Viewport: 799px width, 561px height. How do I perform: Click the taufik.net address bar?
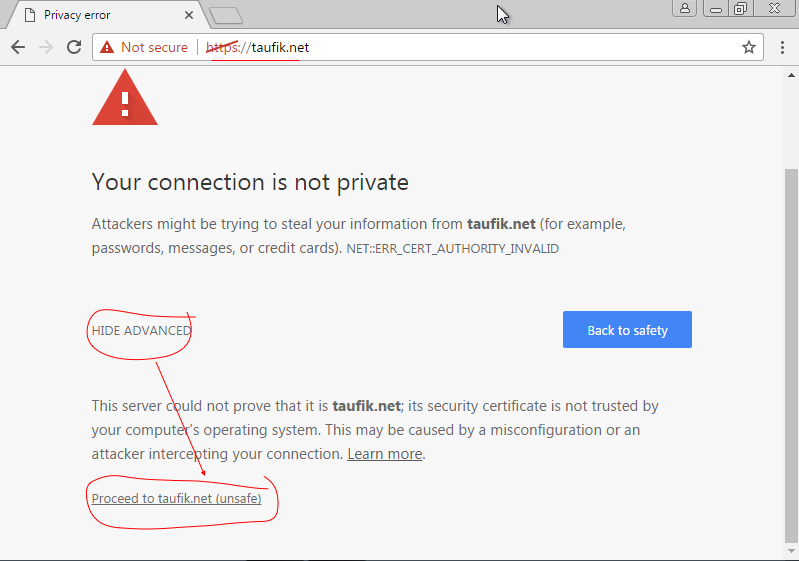(x=428, y=47)
